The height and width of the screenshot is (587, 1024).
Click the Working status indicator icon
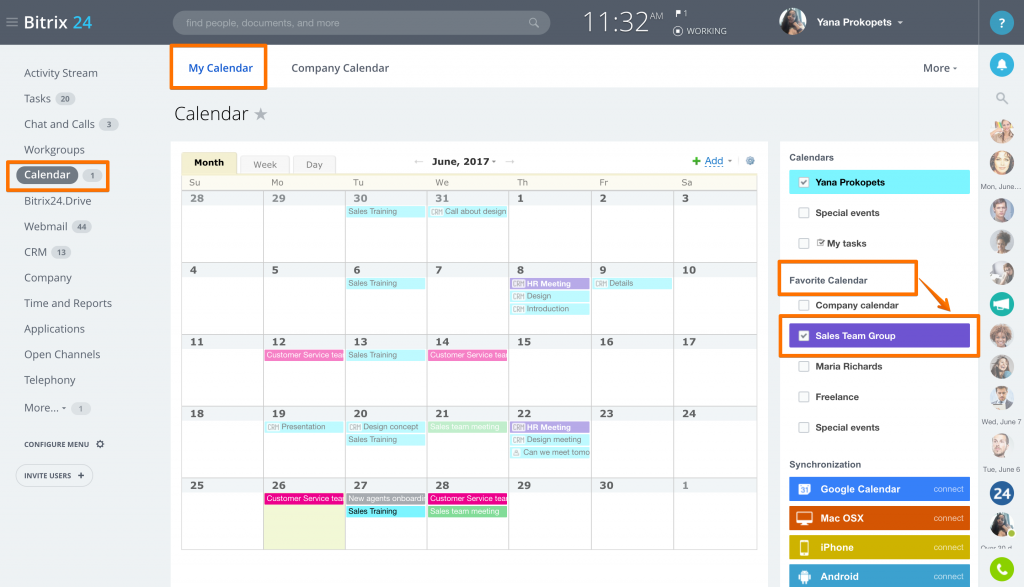point(678,31)
